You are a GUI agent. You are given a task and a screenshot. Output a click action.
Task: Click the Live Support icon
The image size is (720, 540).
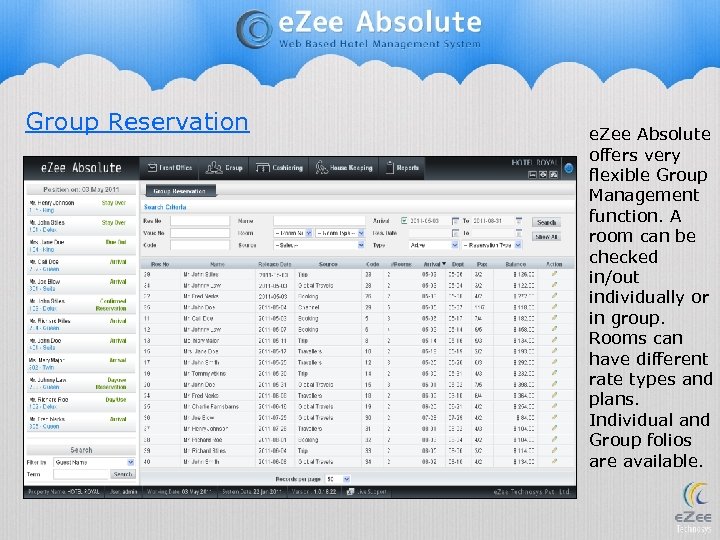click(350, 492)
